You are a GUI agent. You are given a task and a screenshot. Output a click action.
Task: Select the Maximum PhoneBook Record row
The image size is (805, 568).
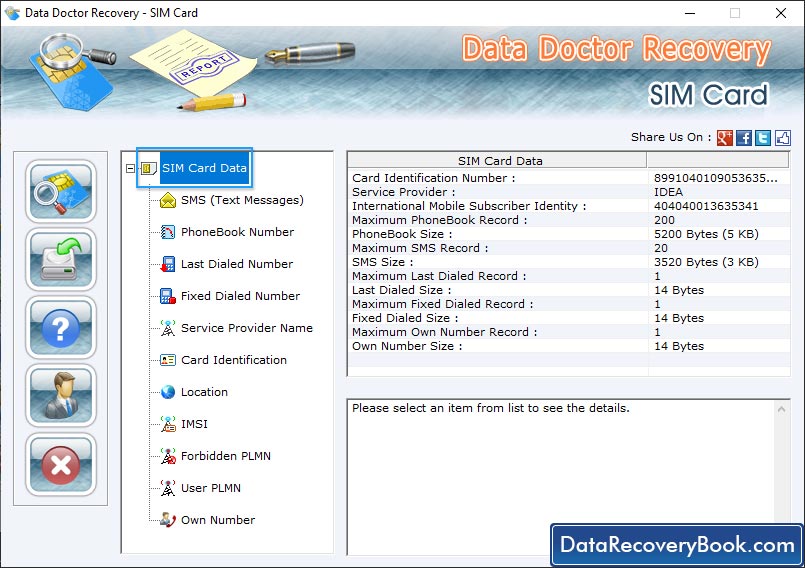[569, 220]
